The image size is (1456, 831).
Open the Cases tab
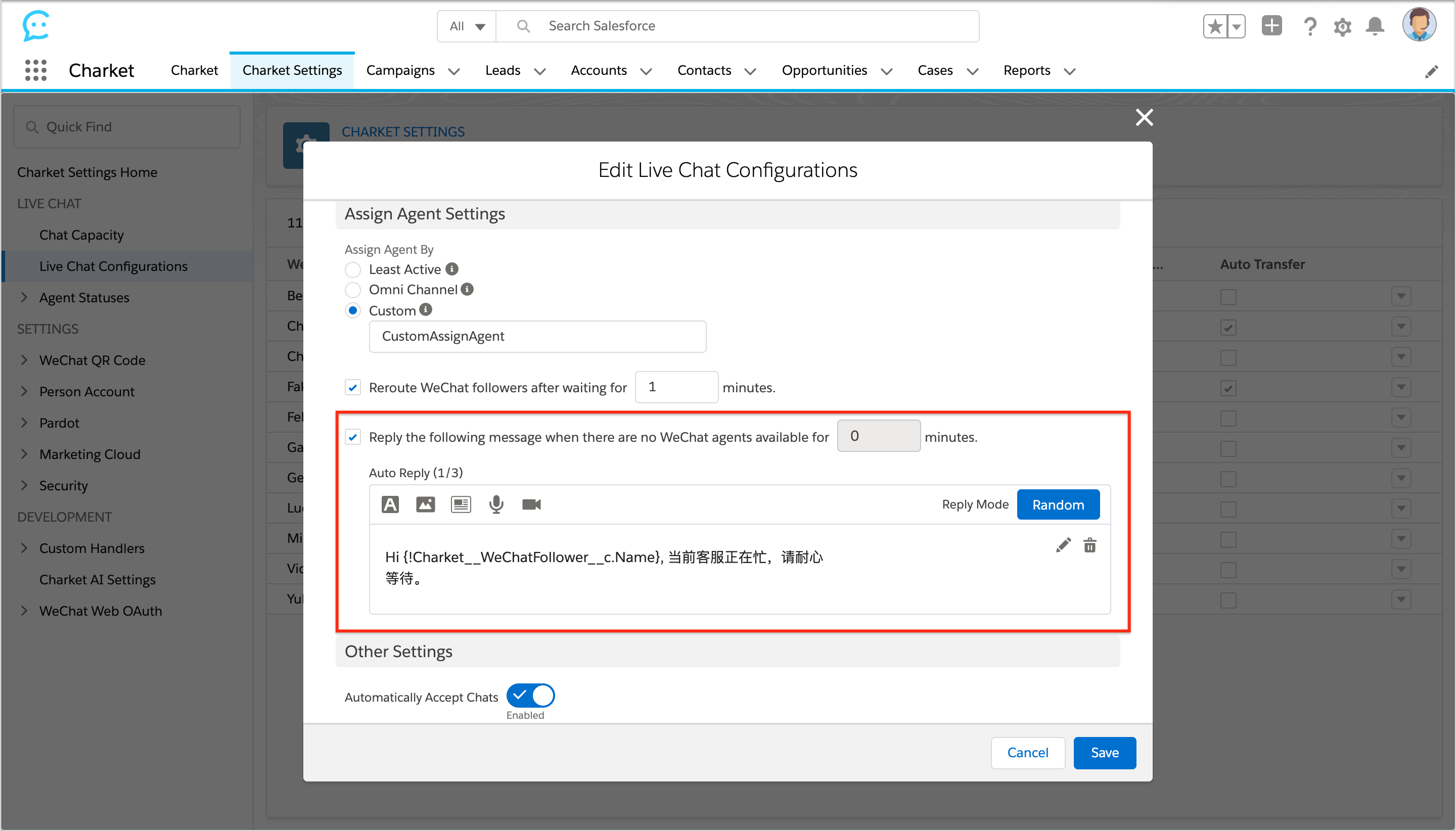935,70
